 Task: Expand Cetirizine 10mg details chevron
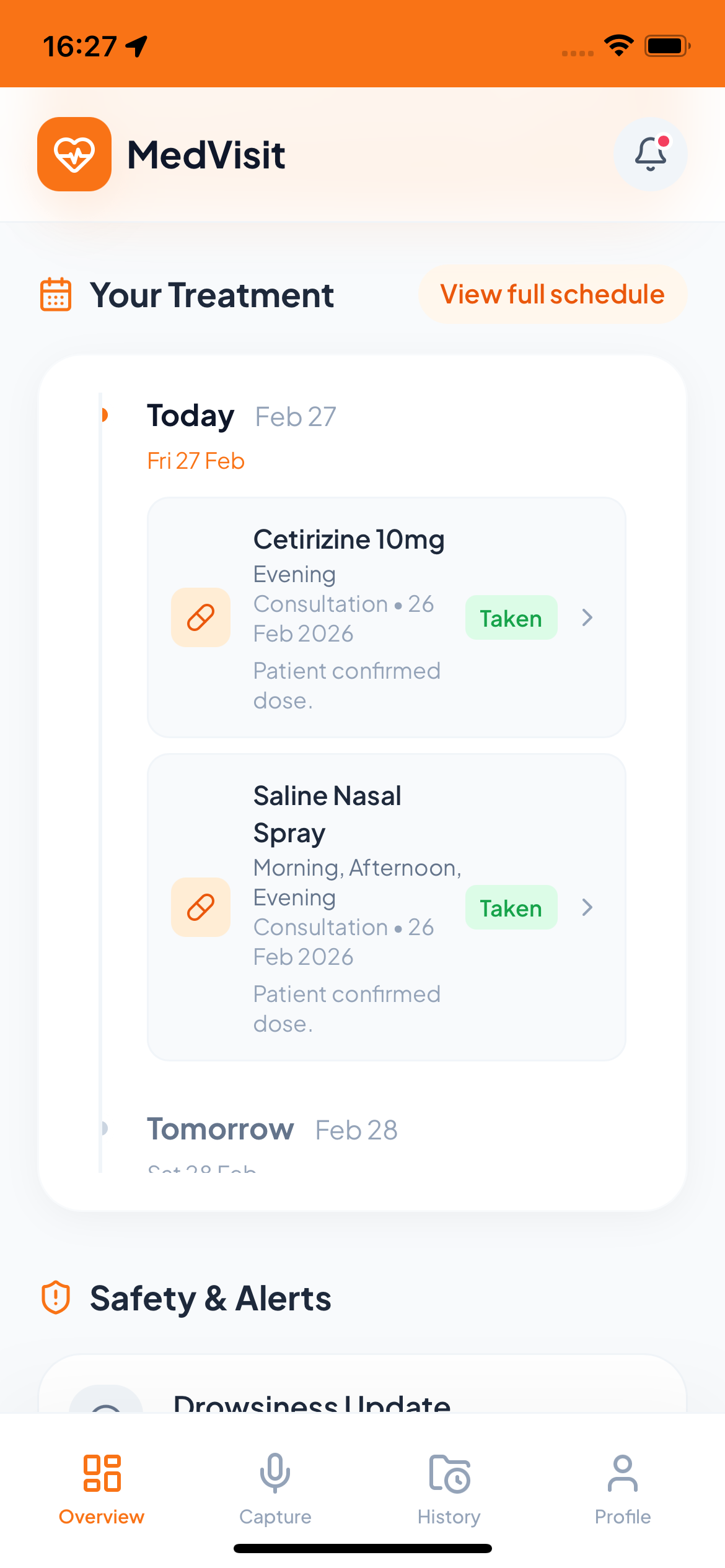click(x=587, y=617)
